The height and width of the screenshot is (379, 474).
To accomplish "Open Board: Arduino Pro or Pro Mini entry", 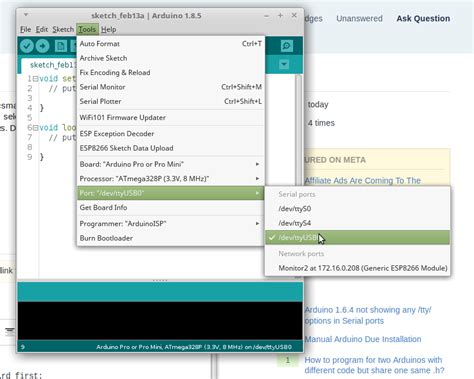I will click(x=171, y=164).
